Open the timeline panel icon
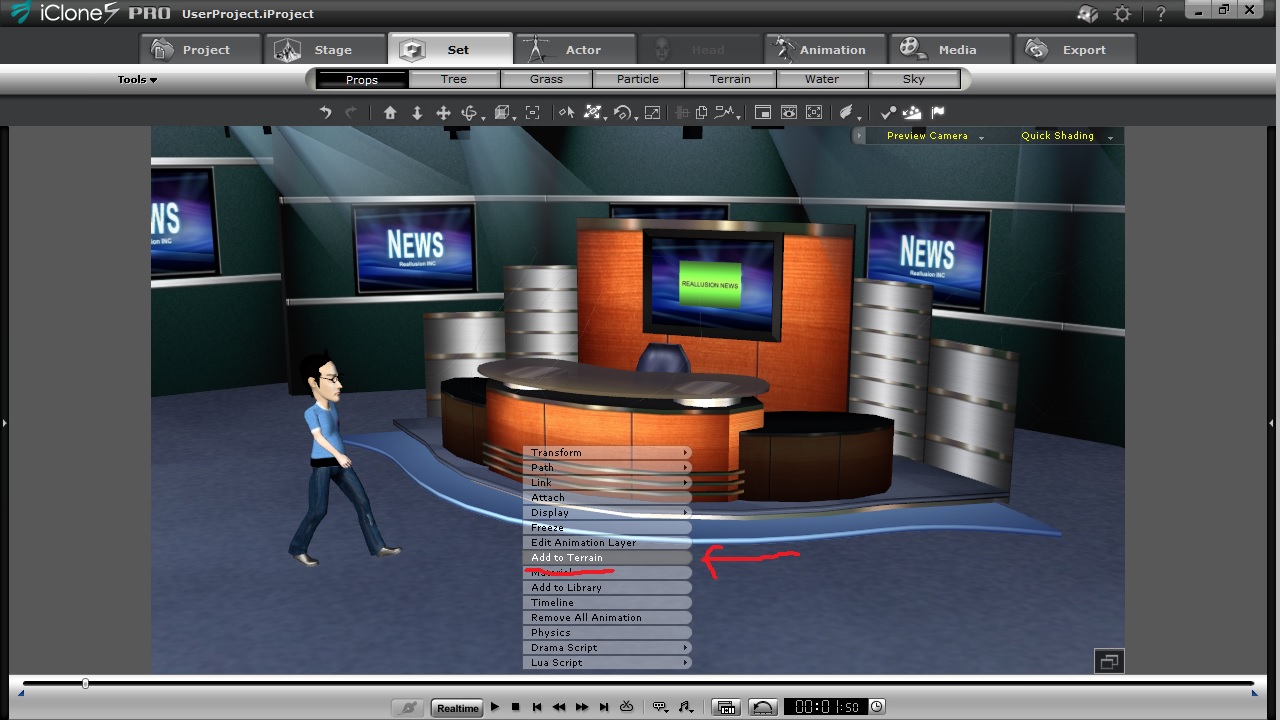The image size is (1280, 720). 727,707
